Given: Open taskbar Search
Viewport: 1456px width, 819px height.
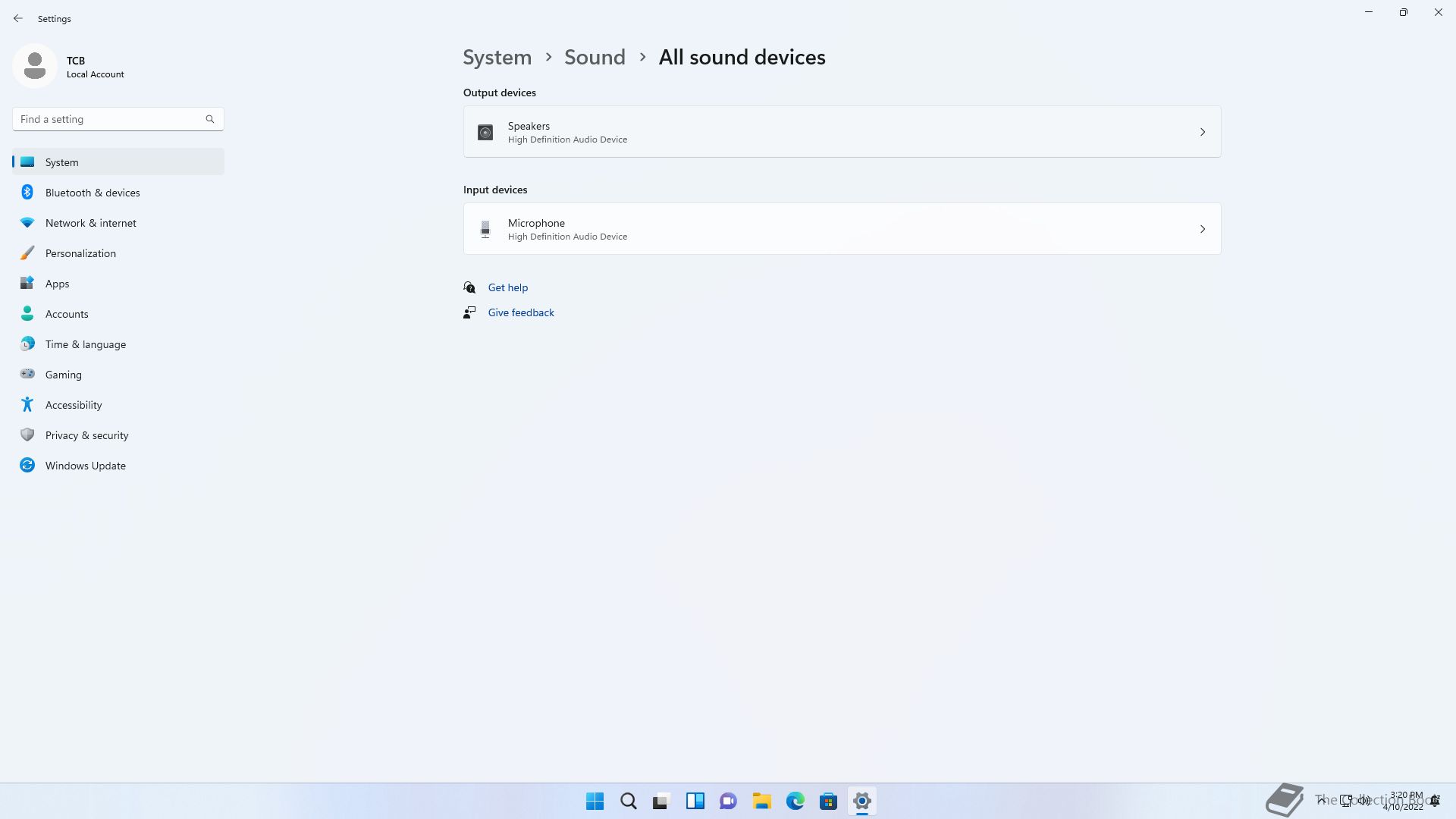Looking at the screenshot, I should coord(629,801).
